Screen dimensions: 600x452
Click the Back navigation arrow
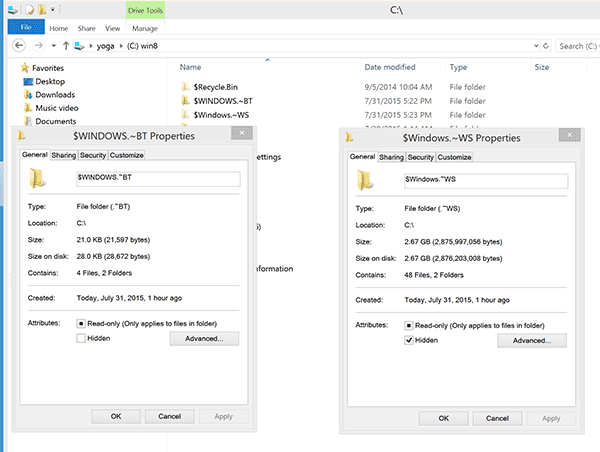coord(19,46)
